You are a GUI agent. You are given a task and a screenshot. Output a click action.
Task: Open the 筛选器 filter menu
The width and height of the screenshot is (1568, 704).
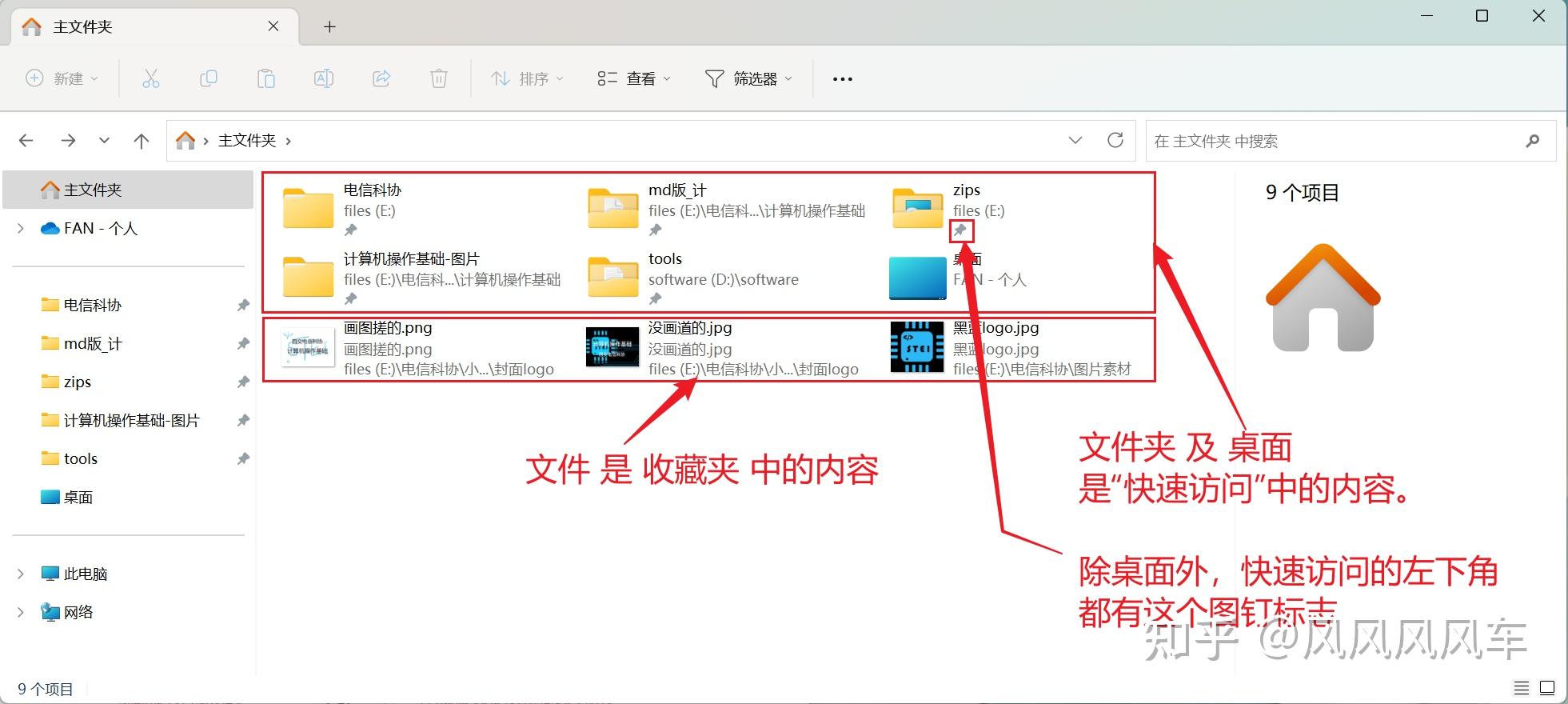tap(748, 78)
